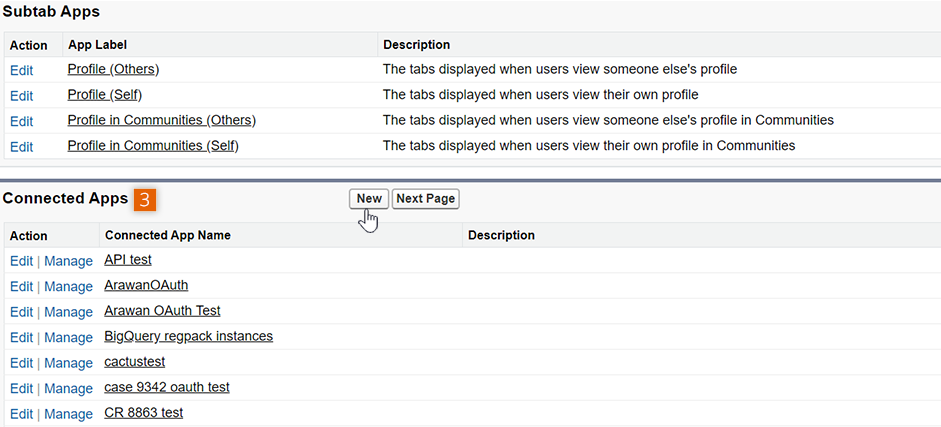Click Subtab Apps Description column header
941x427 pixels.
tap(416, 45)
